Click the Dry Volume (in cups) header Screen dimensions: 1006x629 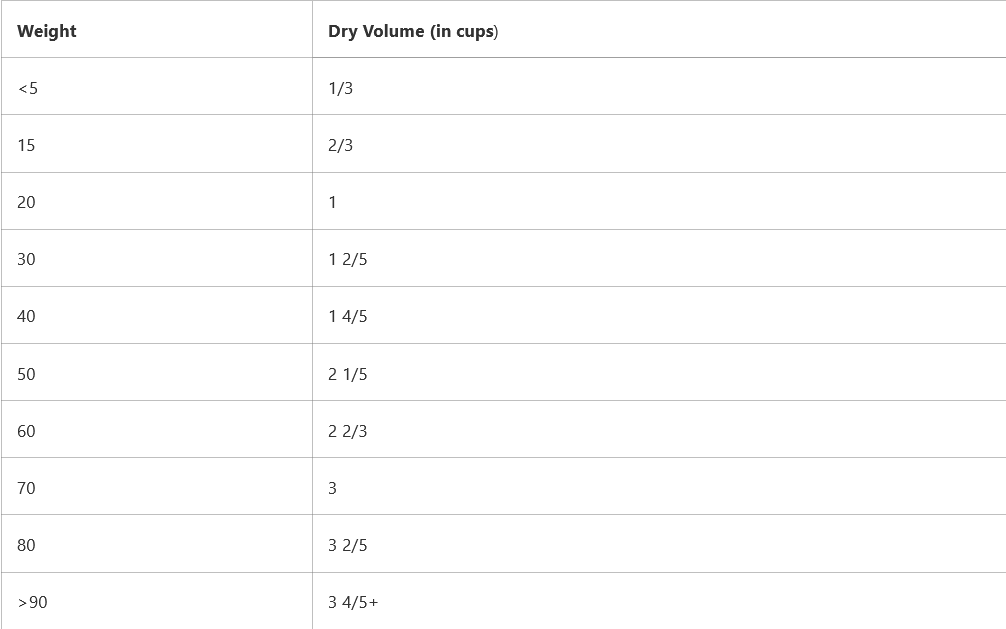(x=413, y=31)
